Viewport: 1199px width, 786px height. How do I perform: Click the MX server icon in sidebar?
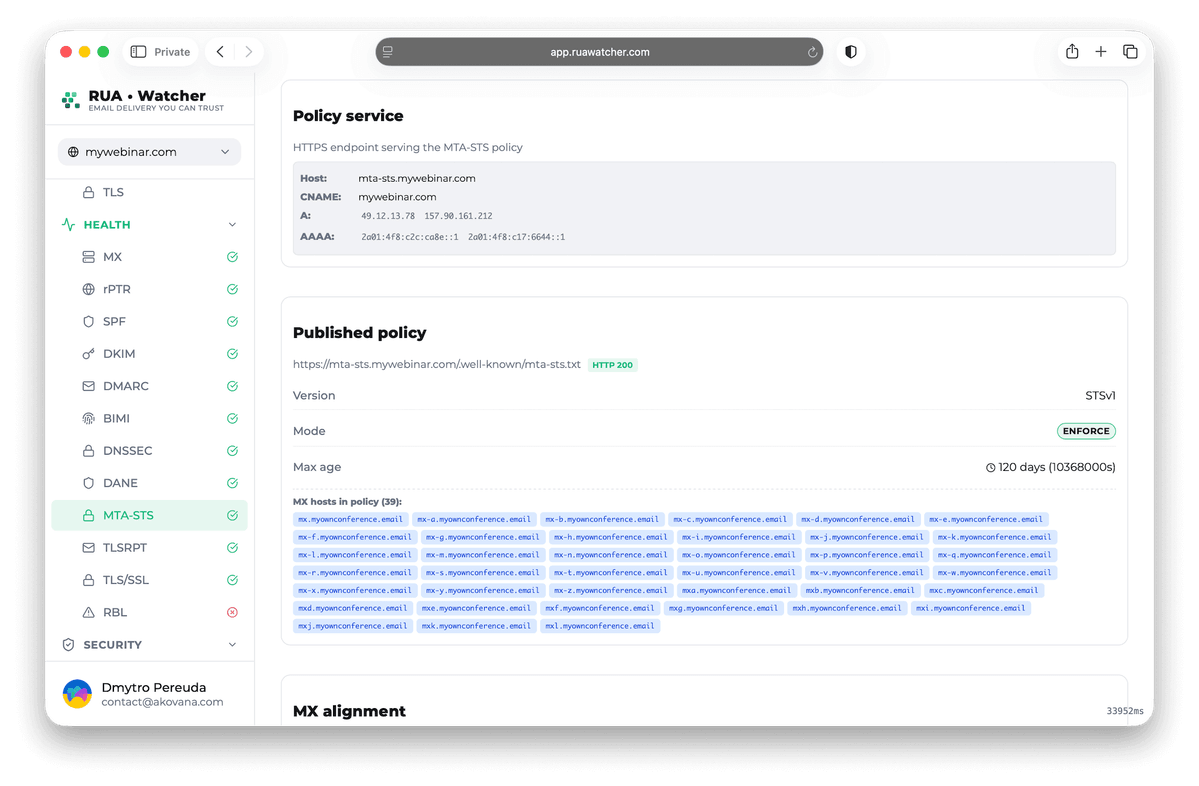tap(88, 257)
